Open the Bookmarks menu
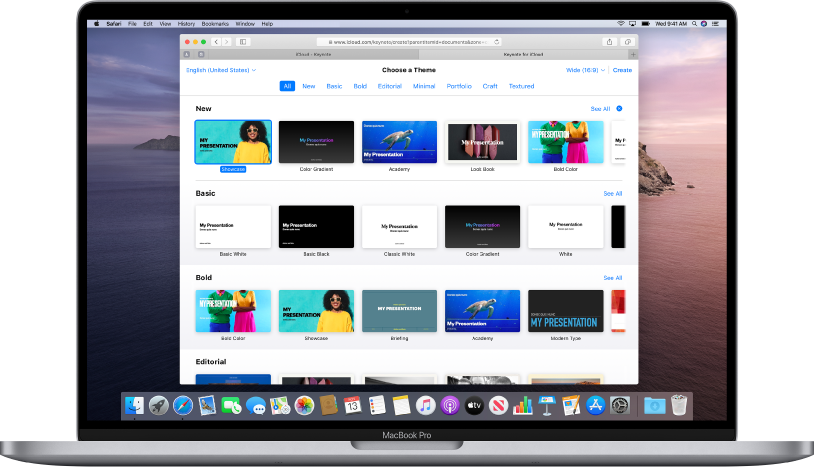Screen dimensions: 814x468 [x=215, y=24]
